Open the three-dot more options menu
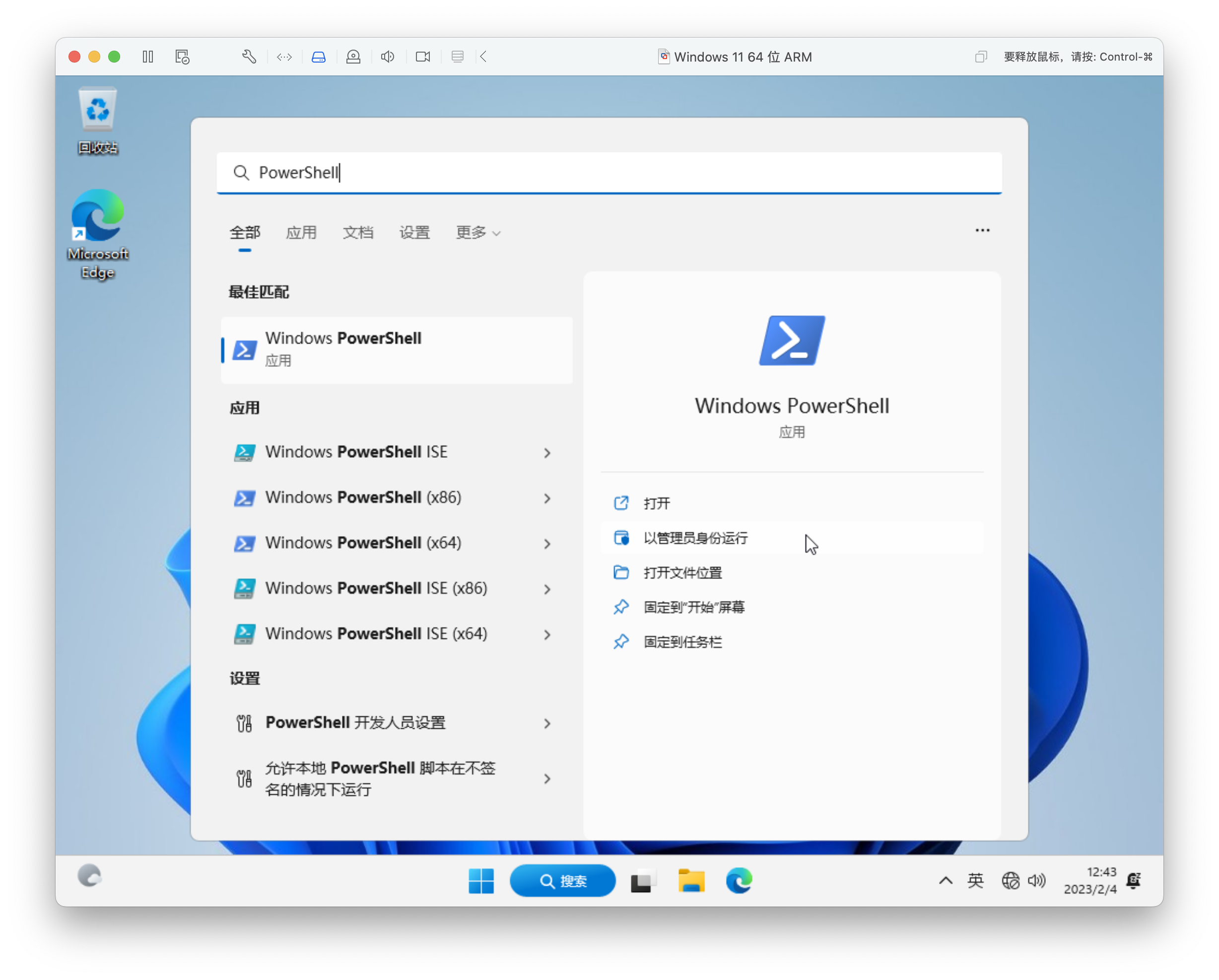This screenshot has width=1219, height=980. pos(982,230)
